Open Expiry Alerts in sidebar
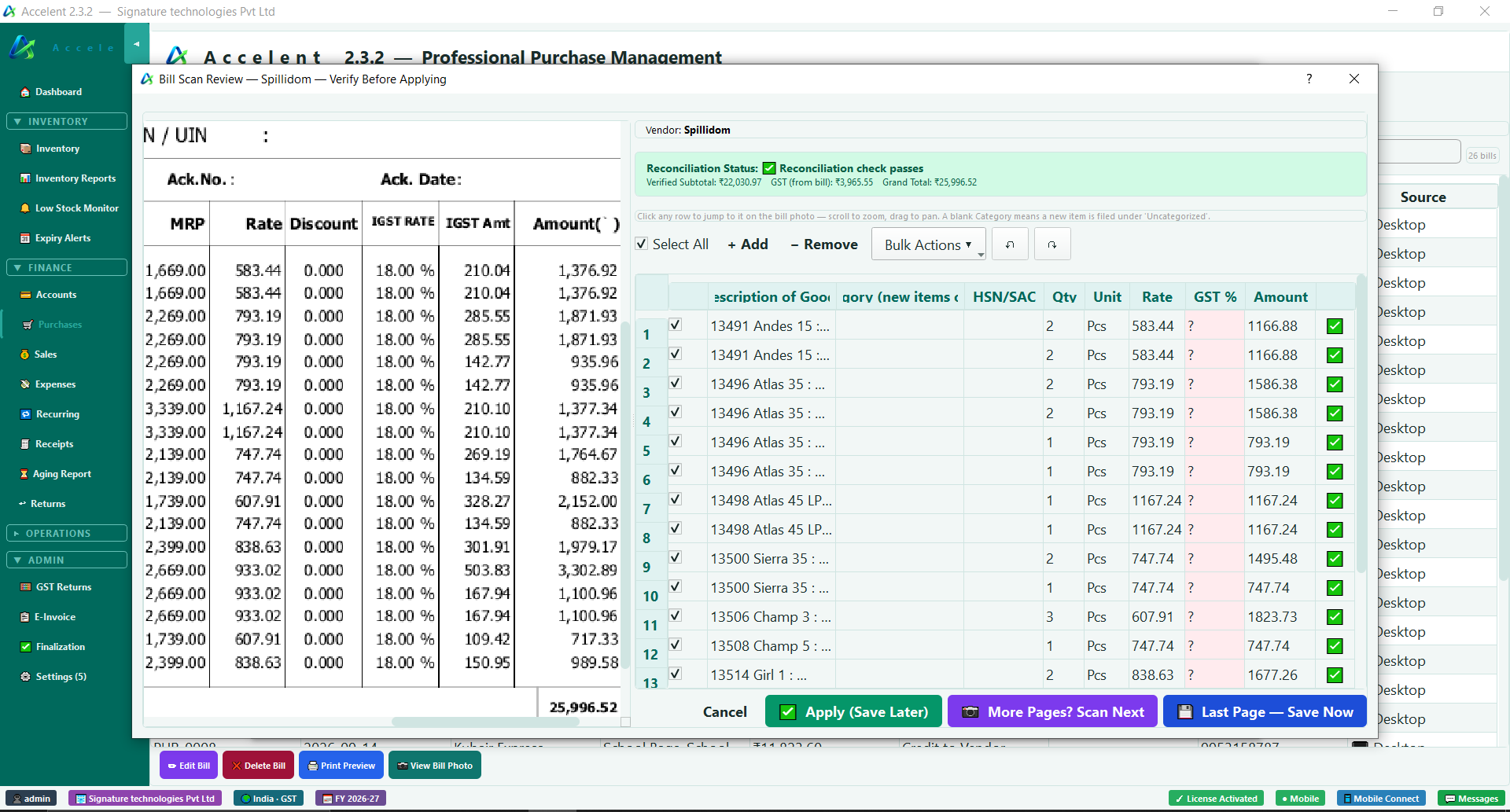The width and height of the screenshot is (1510, 812). (63, 238)
